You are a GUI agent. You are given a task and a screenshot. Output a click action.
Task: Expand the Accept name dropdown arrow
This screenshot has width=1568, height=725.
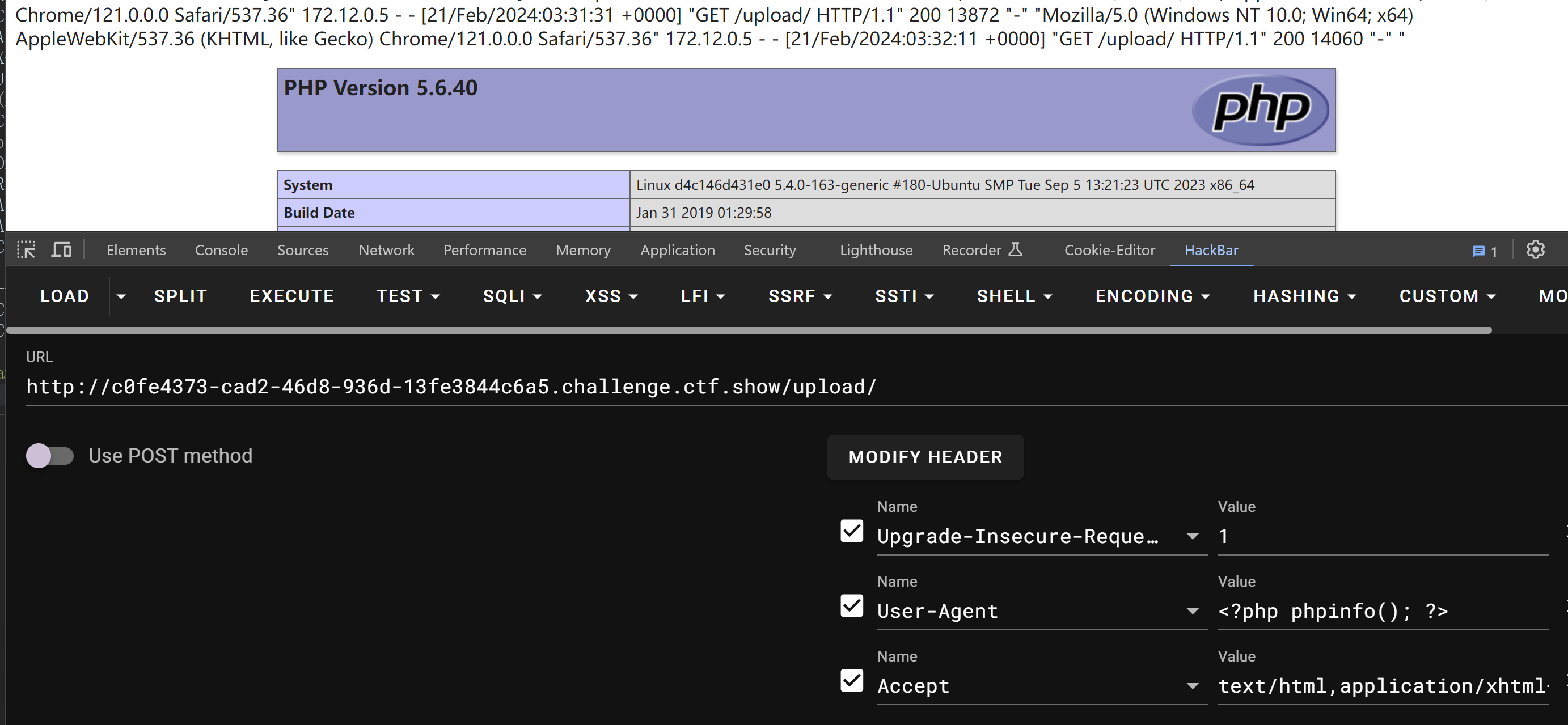tap(1193, 686)
